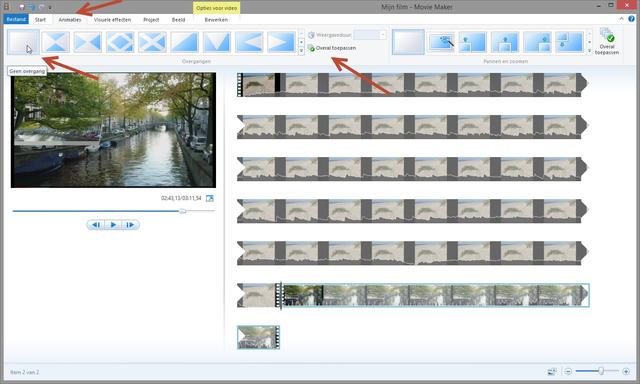This screenshot has width=640, height=384.
Task: Select the third row beach clip strip
Action: click(412, 169)
